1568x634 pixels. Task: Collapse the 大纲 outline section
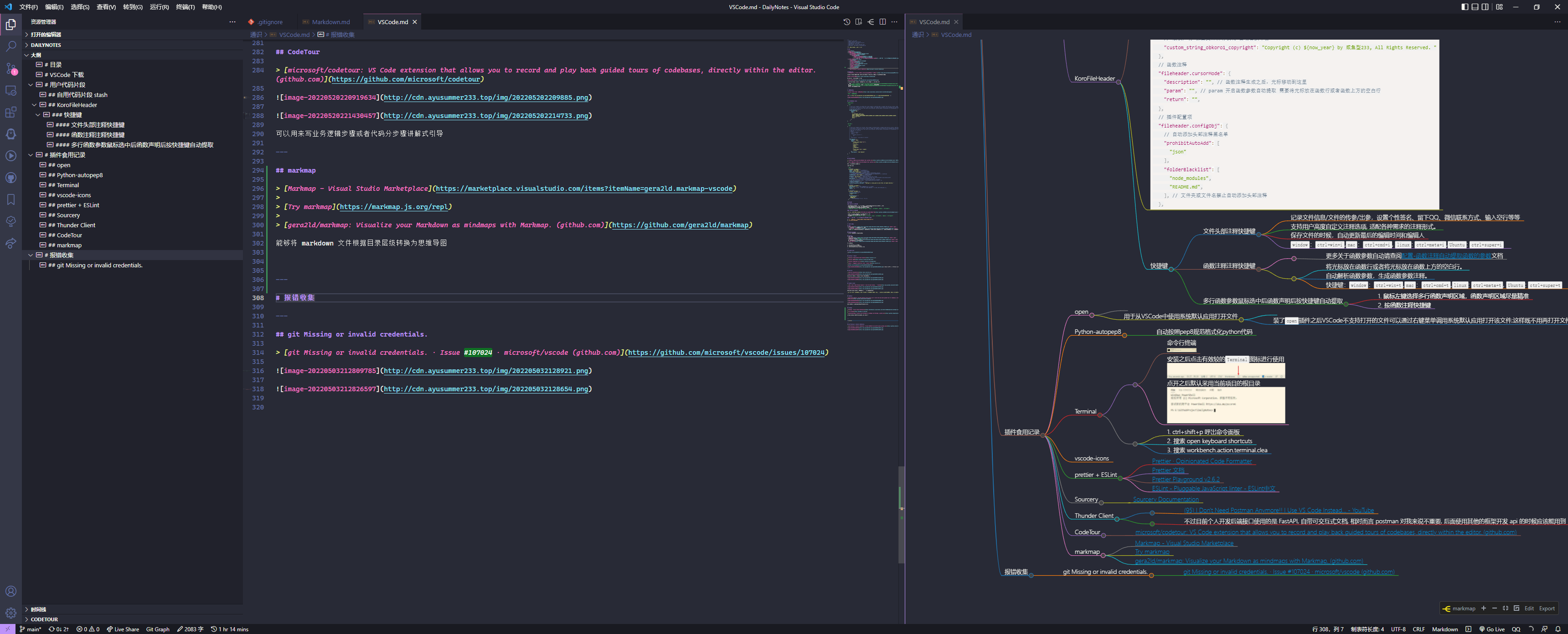click(x=133, y=55)
